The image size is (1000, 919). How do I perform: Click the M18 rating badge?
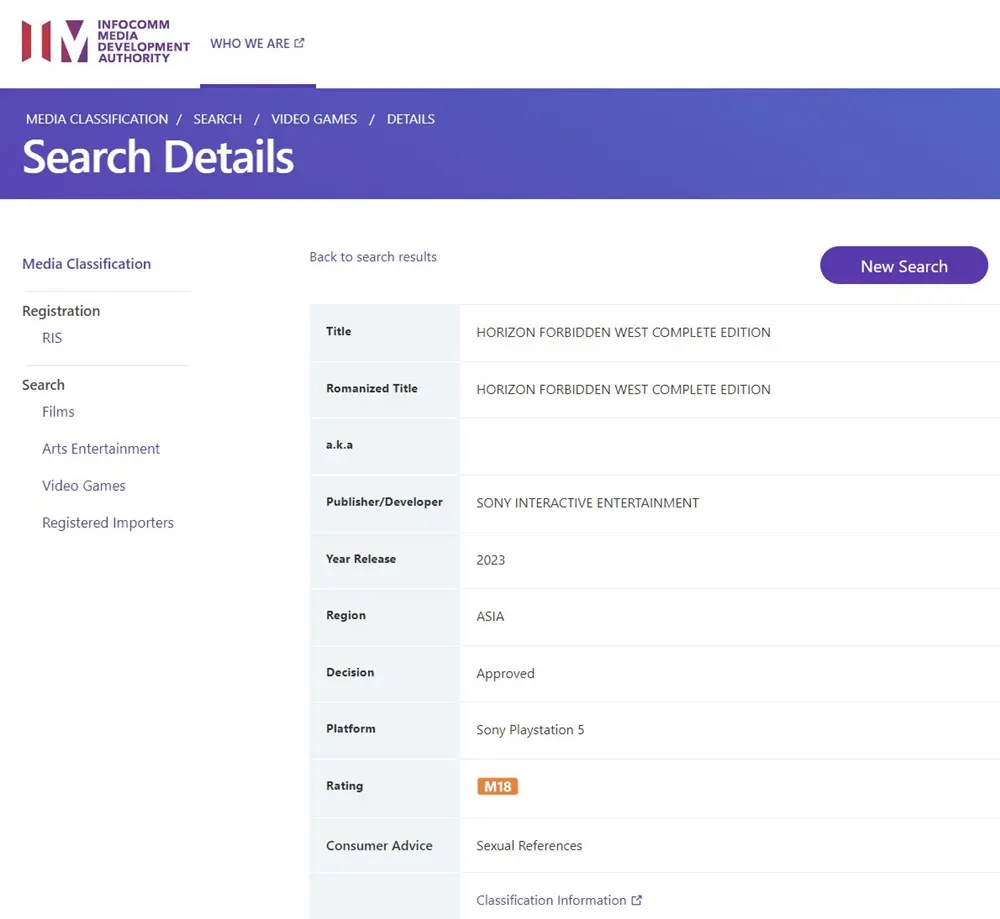[x=497, y=786]
